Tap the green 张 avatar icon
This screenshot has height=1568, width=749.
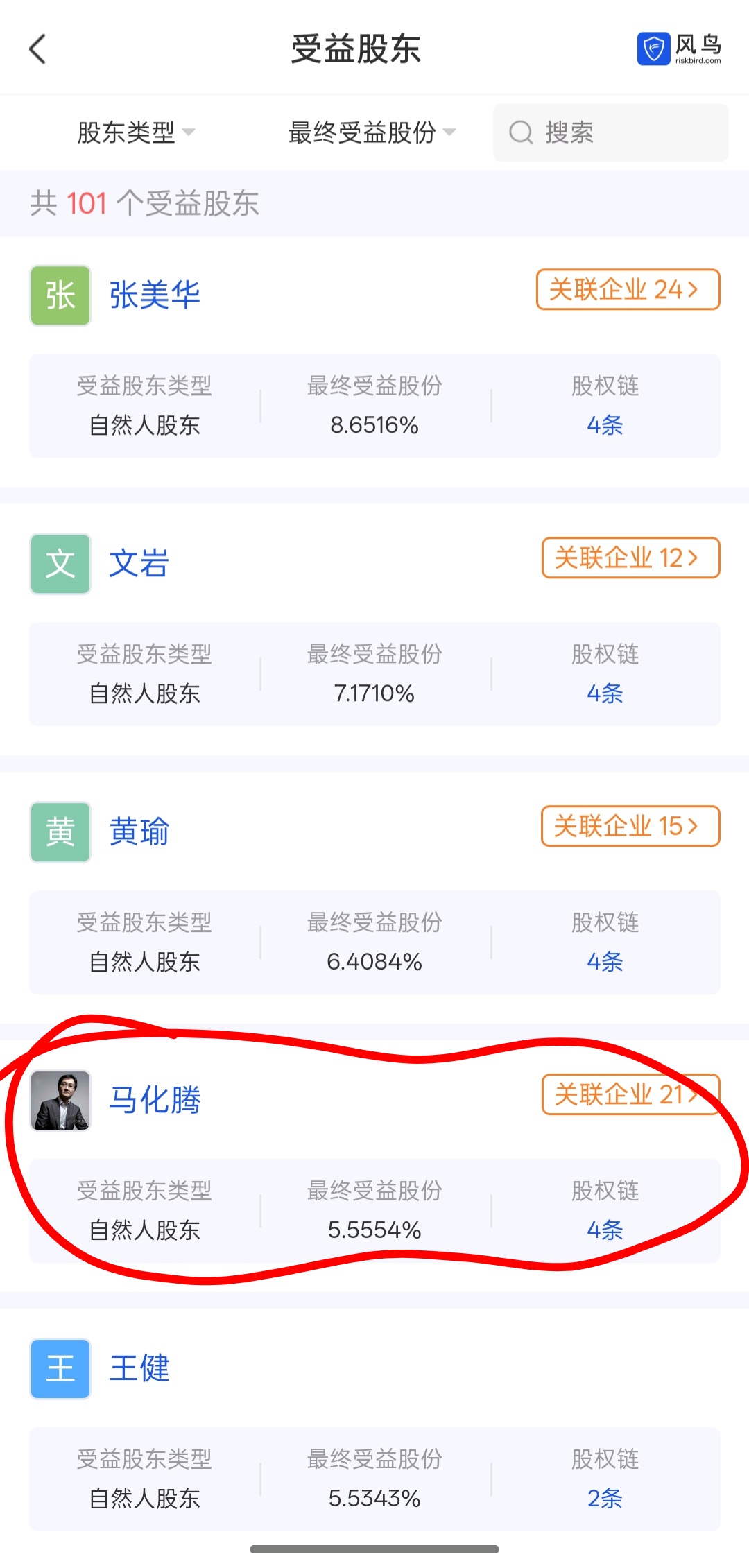[60, 295]
